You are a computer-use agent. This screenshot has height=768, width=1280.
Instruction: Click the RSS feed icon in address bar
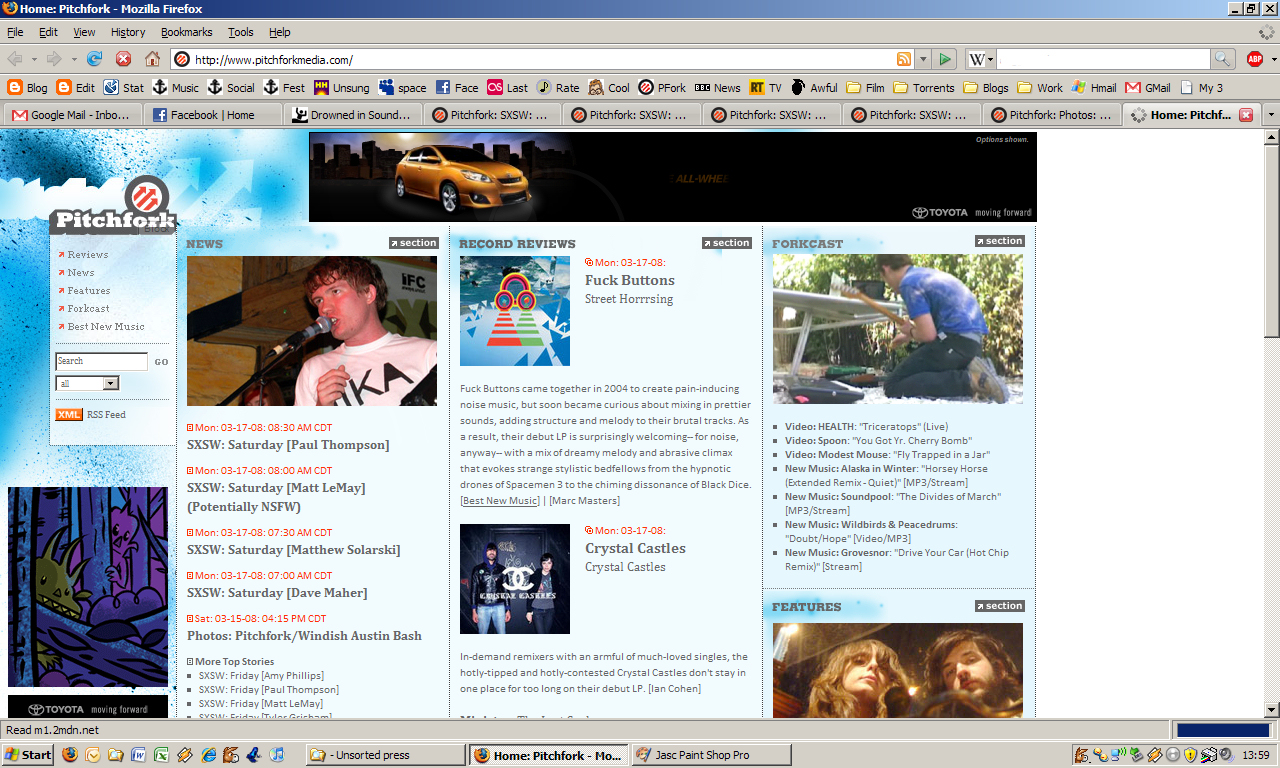(904, 59)
